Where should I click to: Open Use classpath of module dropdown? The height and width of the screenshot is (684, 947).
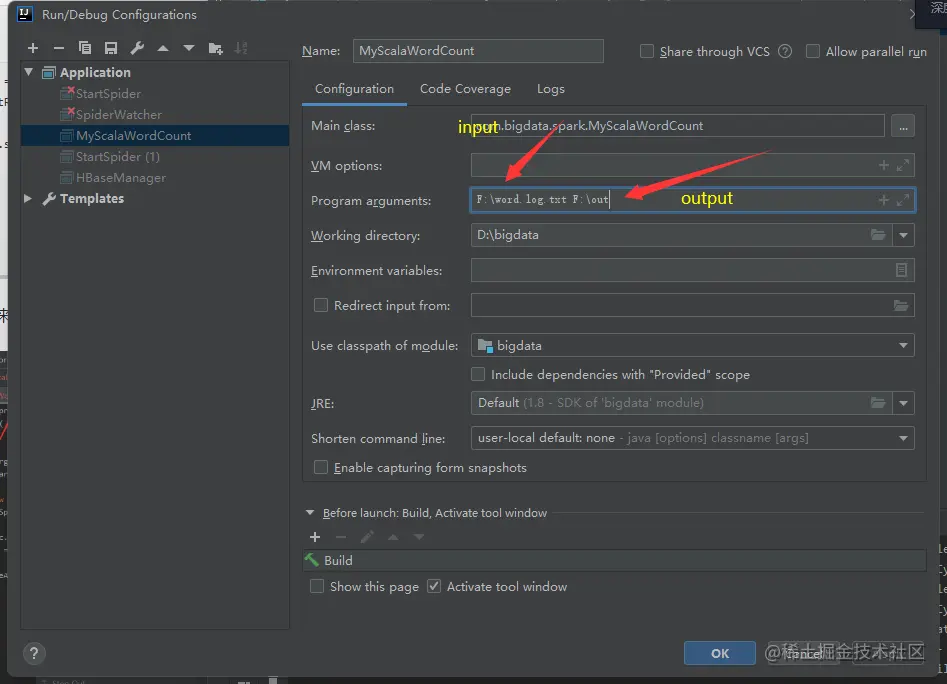[x=903, y=345]
